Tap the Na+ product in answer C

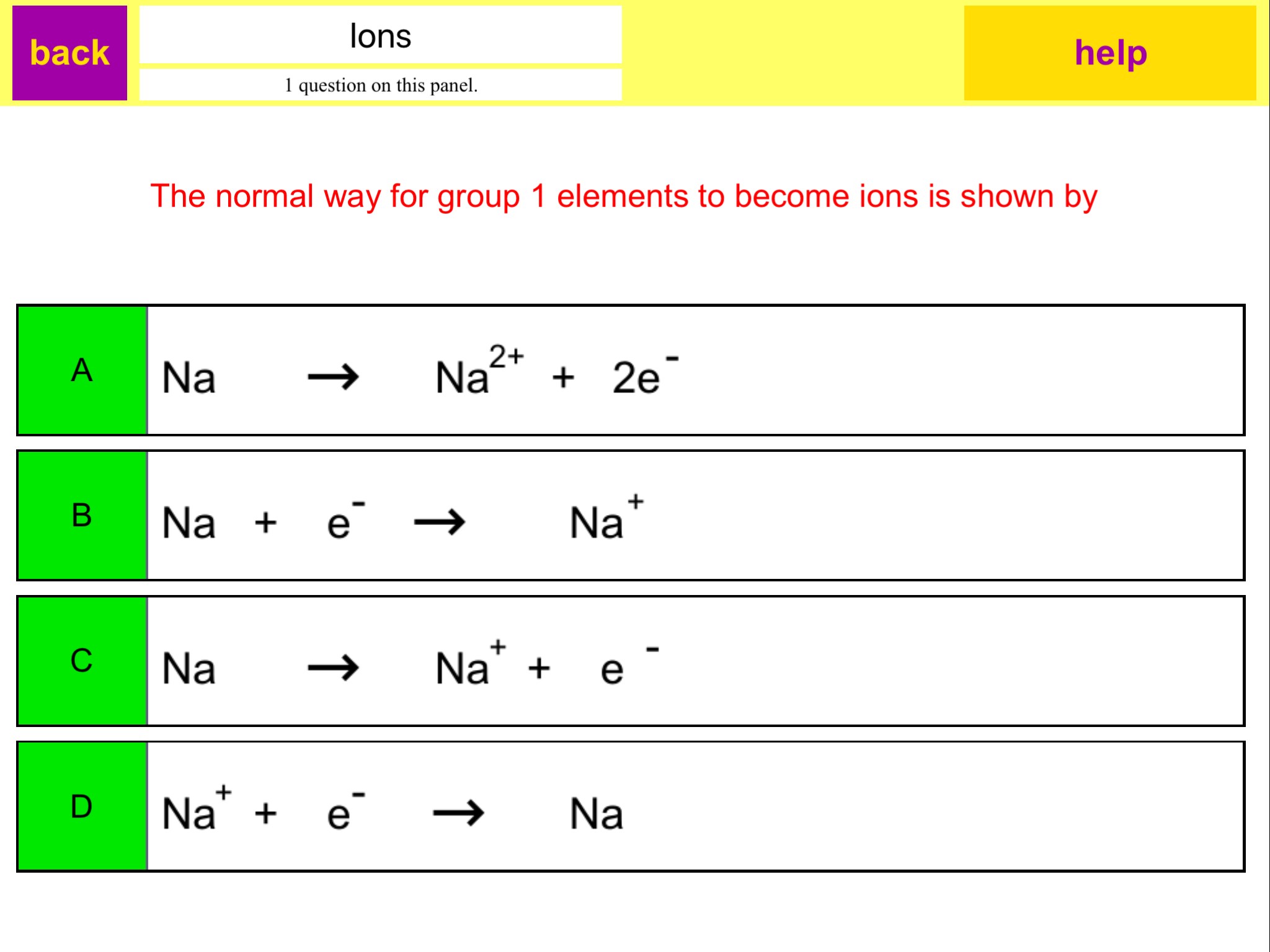(x=469, y=666)
